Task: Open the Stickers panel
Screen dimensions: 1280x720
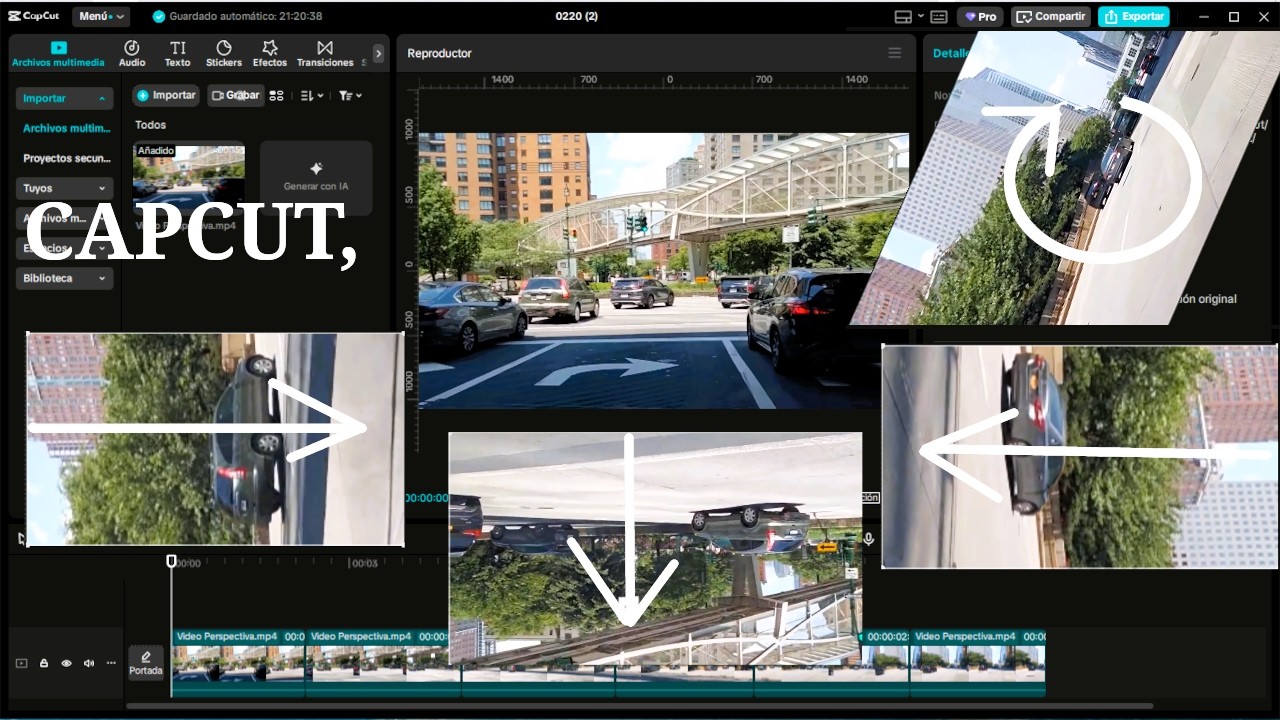Action: click(224, 54)
